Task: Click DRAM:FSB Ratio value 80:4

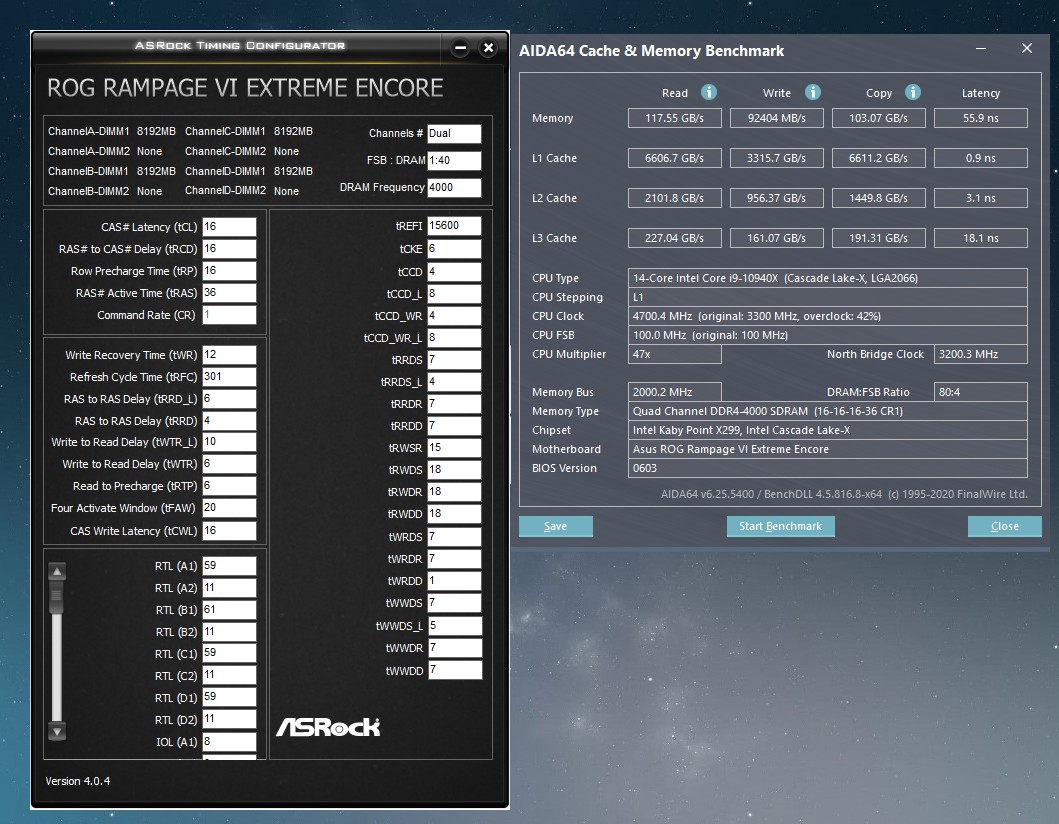Action: (x=981, y=392)
